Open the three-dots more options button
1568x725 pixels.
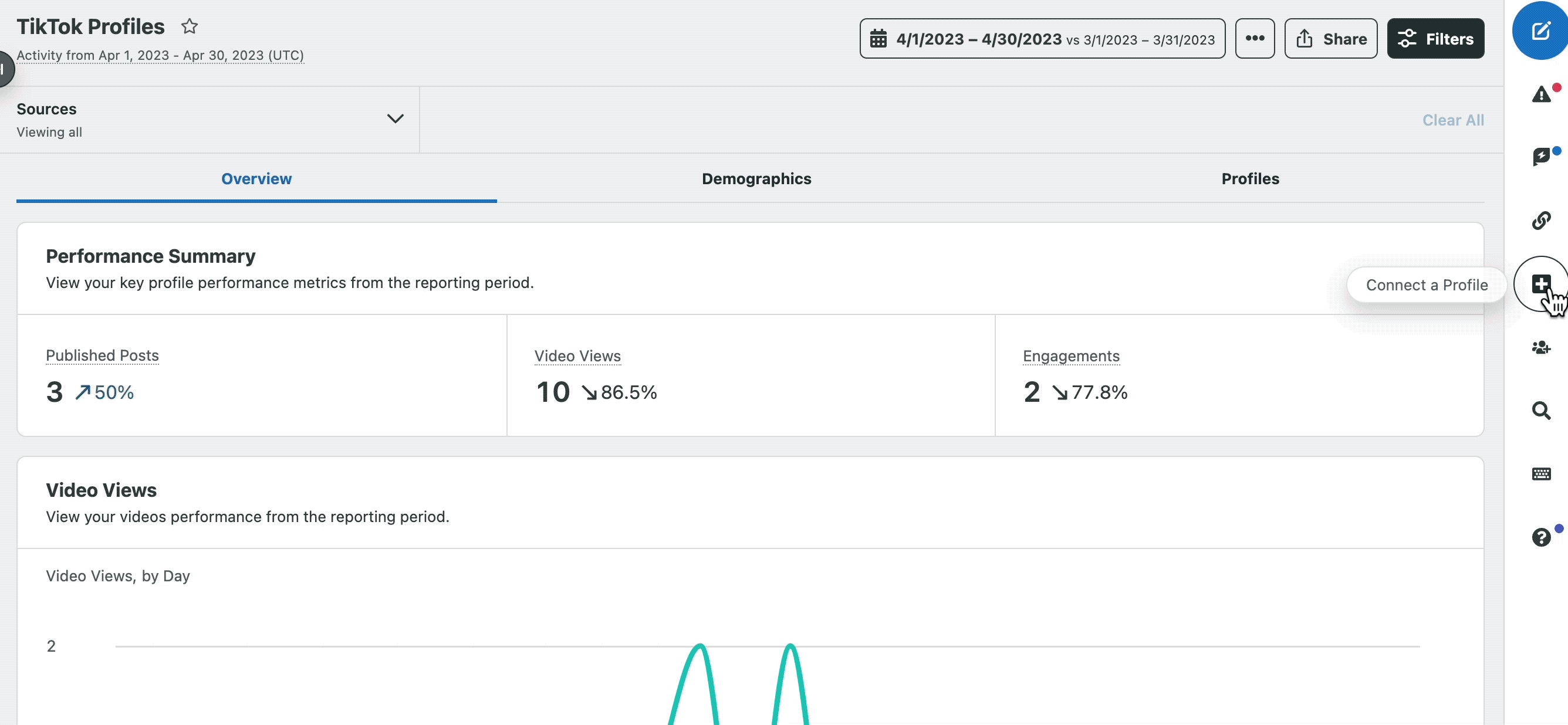[1255, 38]
